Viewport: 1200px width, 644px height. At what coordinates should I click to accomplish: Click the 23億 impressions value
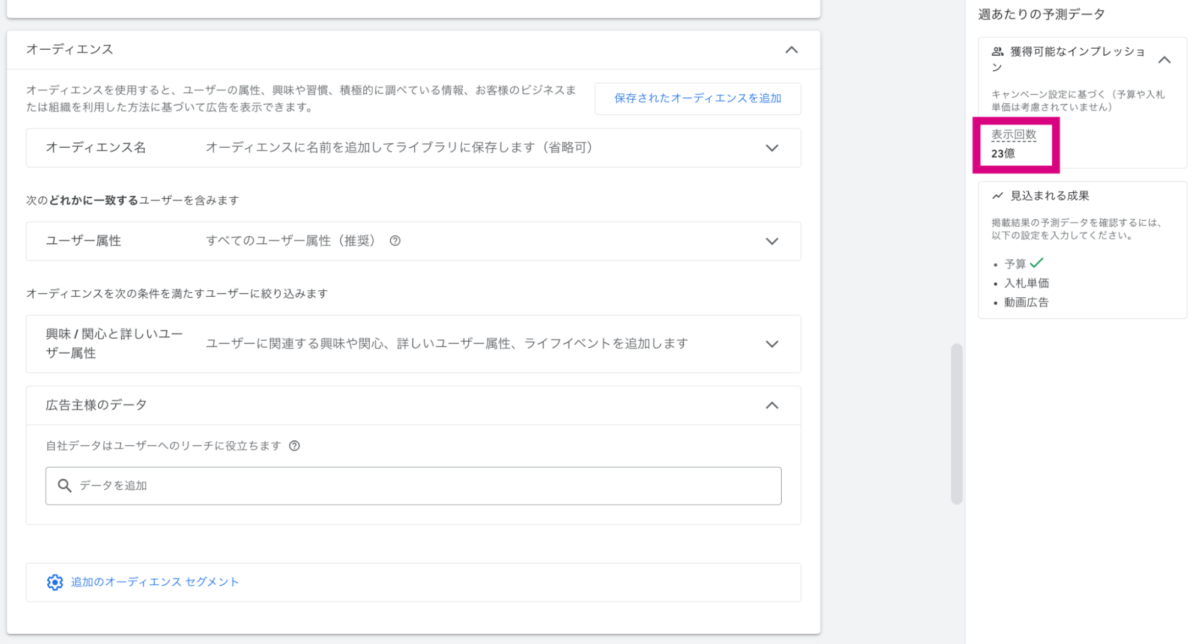[x=1005, y=154]
